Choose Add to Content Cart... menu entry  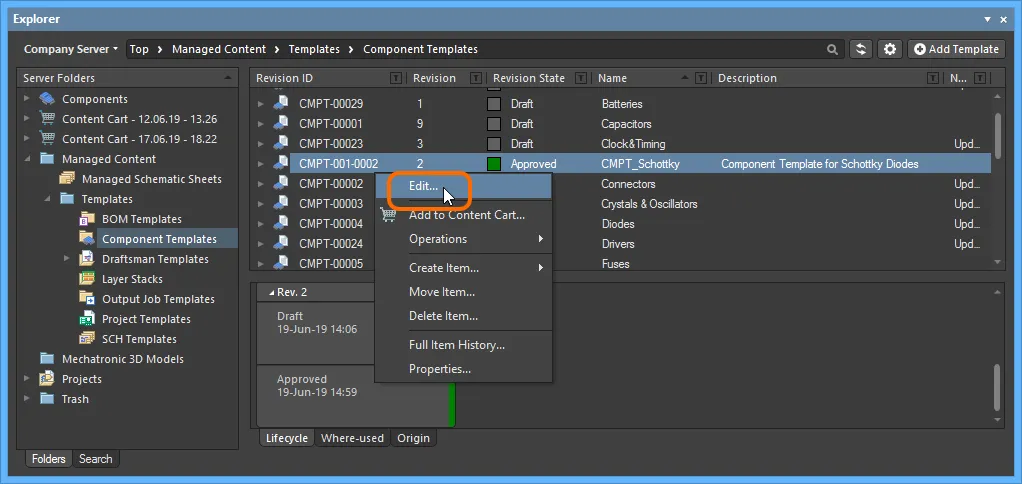pos(463,215)
